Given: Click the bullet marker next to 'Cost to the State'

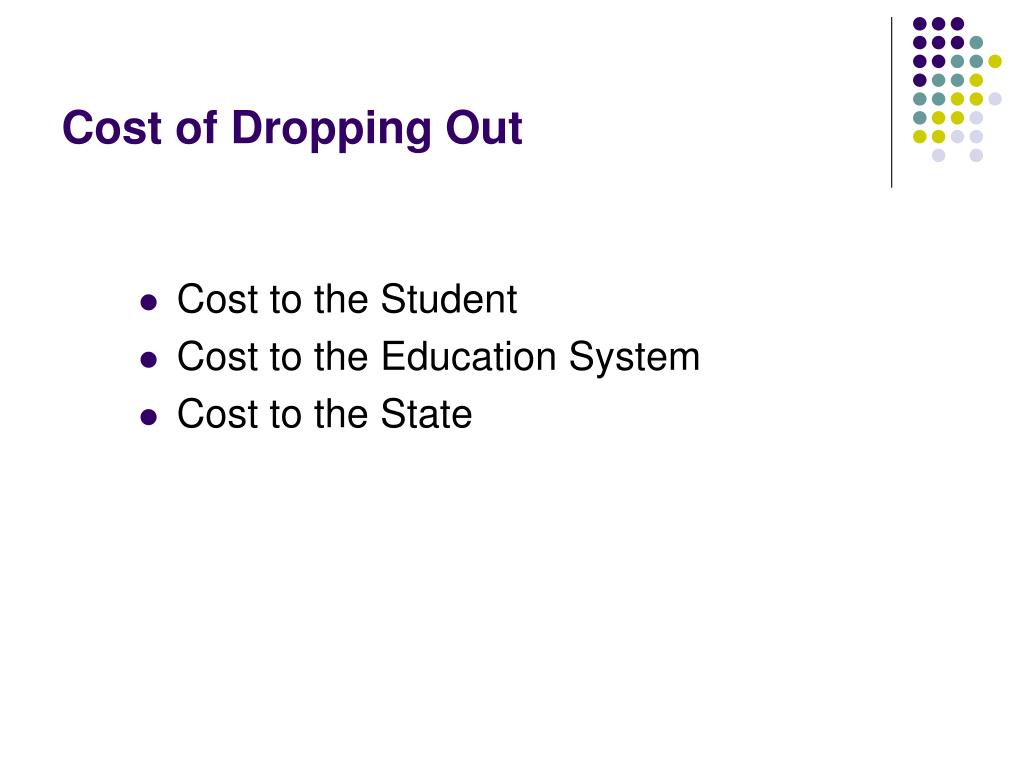Looking at the screenshot, I should click(x=149, y=417).
